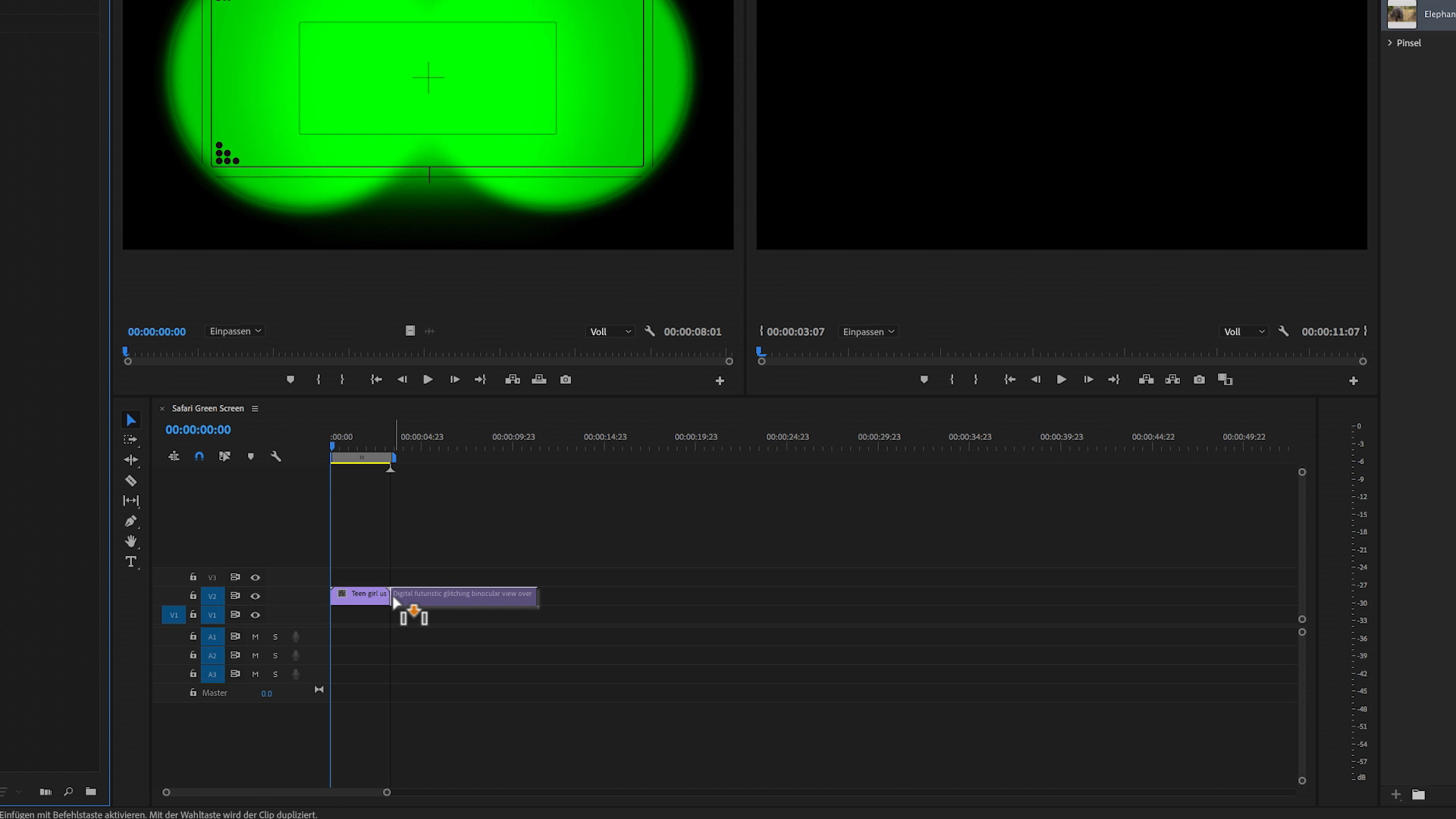Choose the Hand tool
This screenshot has width=1456, height=819.
coord(131,541)
